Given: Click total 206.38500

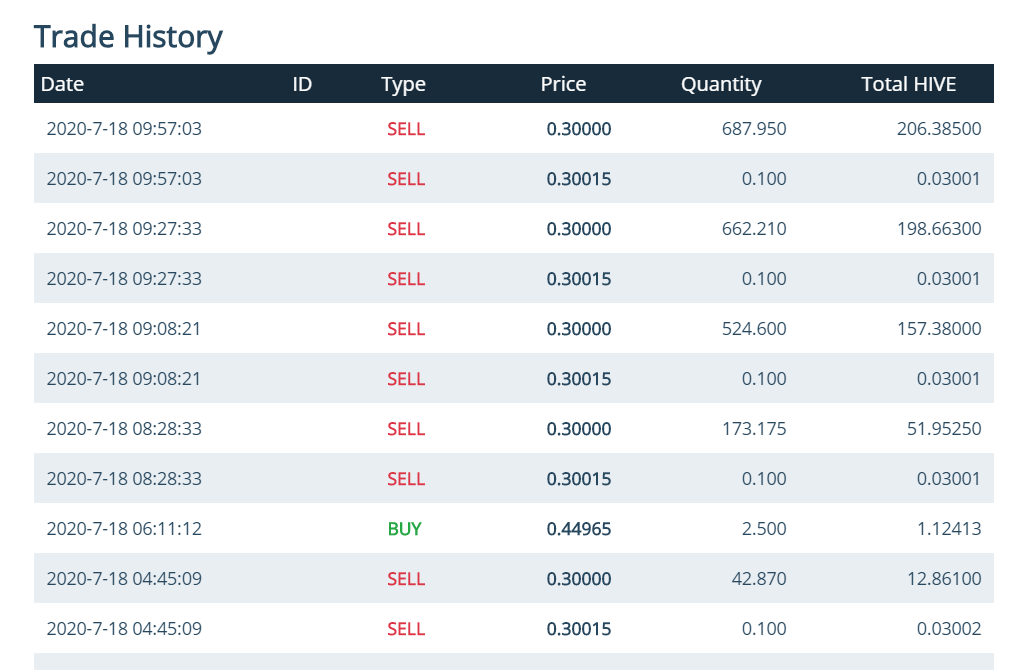Looking at the screenshot, I should [x=938, y=129].
